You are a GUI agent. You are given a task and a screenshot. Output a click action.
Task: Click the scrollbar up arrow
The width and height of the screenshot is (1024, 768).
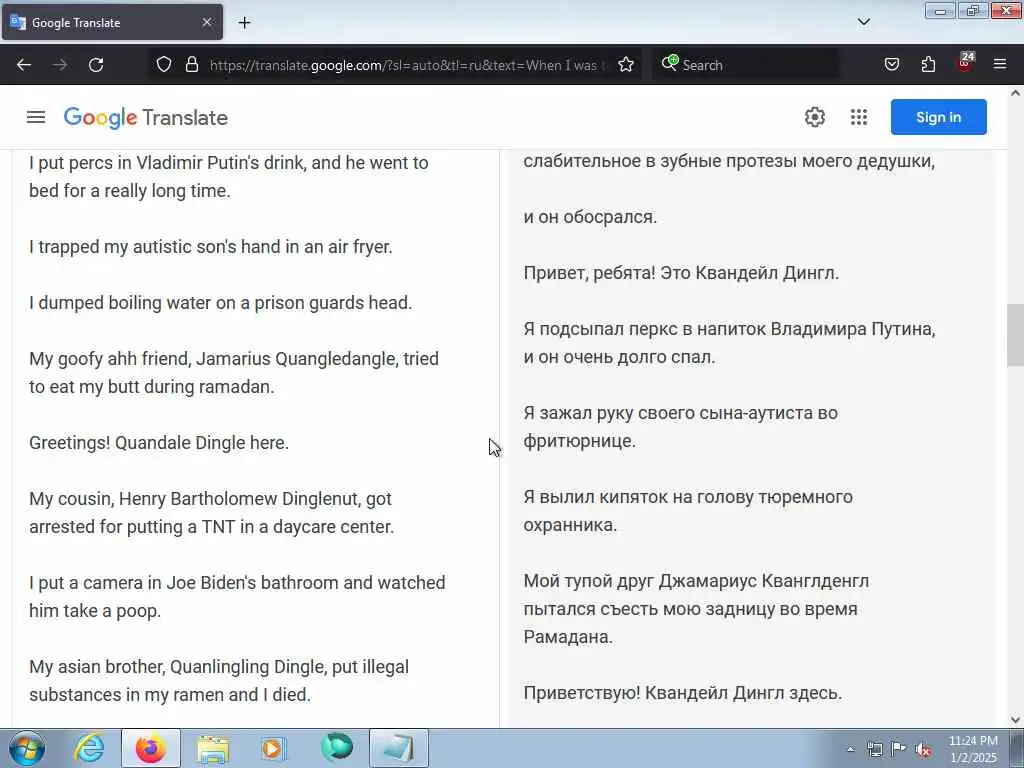[1015, 93]
